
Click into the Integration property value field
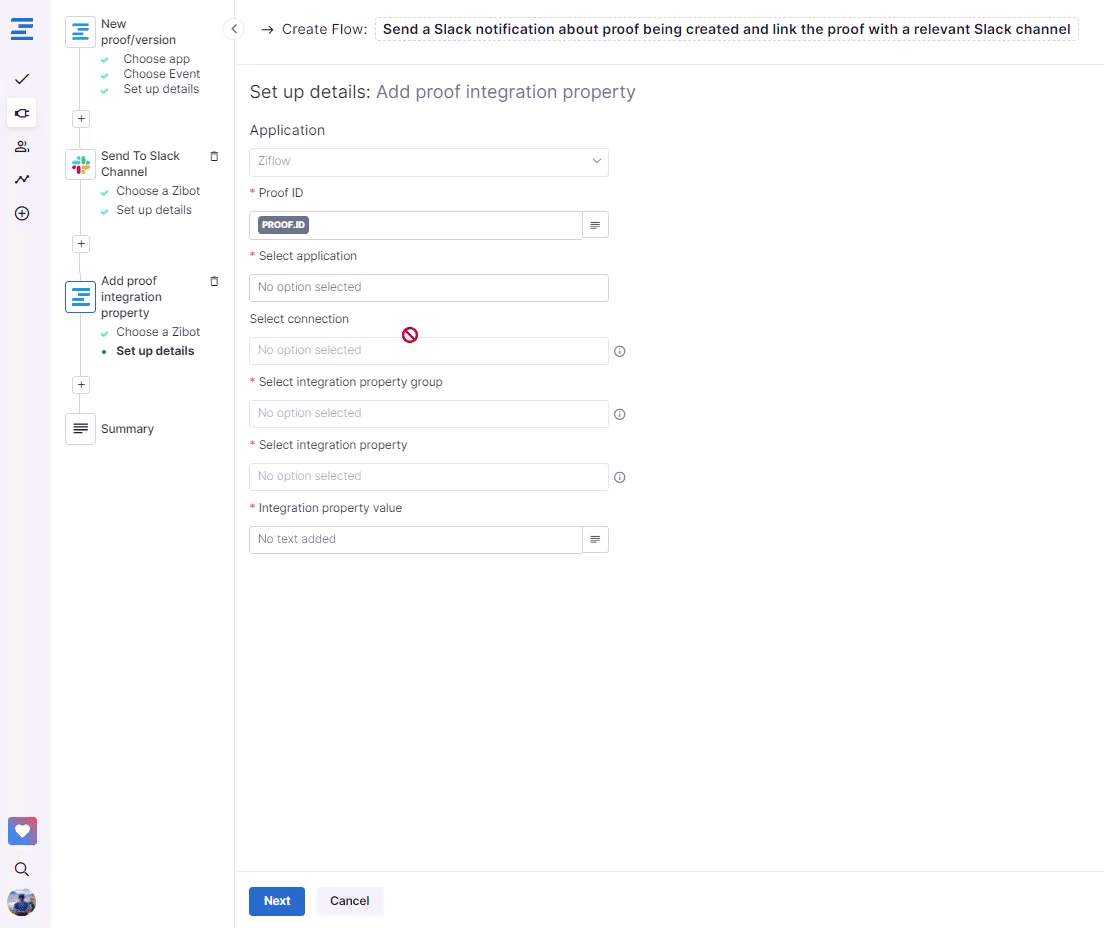415,540
